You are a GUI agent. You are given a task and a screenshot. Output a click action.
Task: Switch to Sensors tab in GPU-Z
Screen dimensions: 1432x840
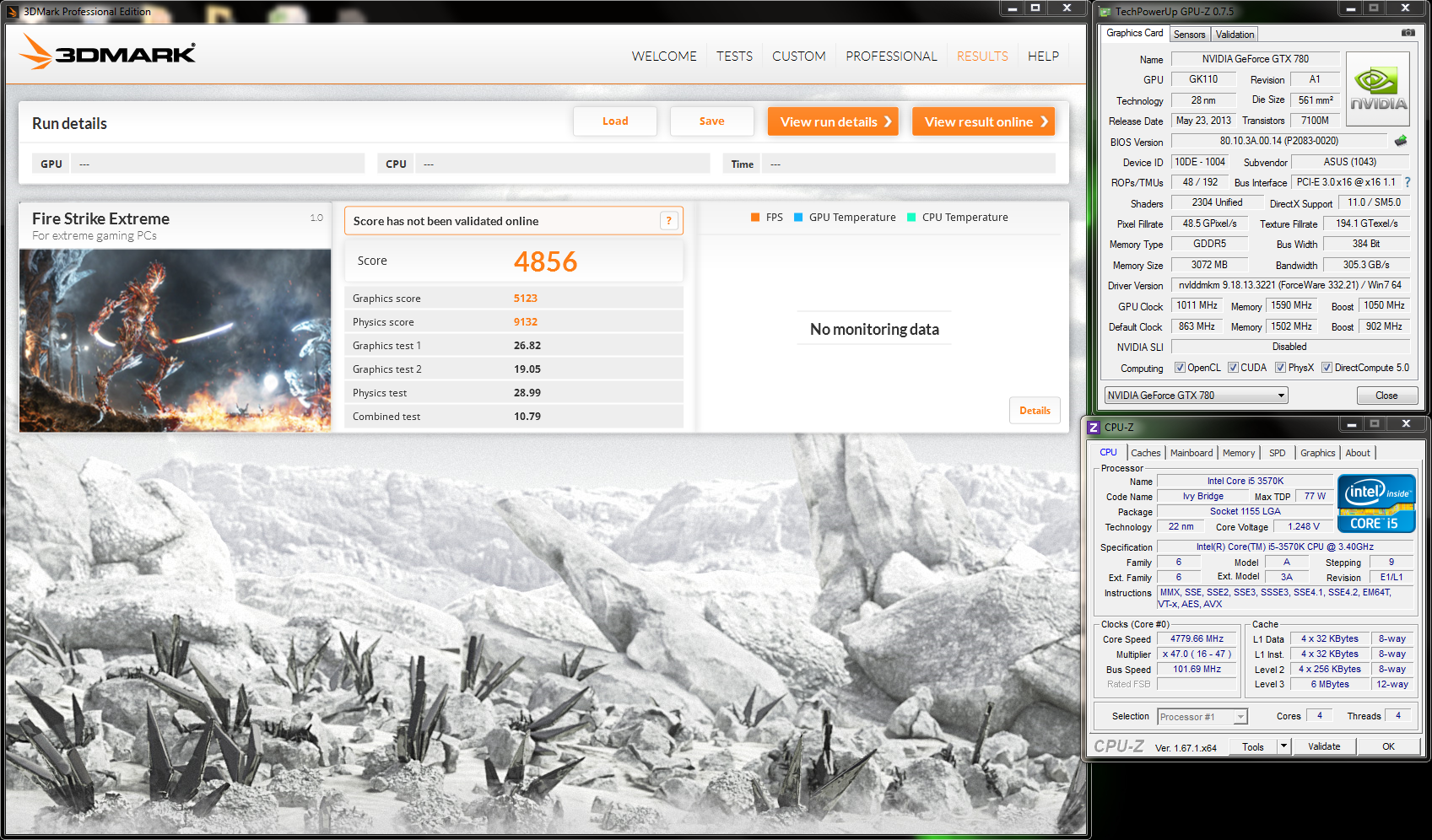click(x=1189, y=35)
